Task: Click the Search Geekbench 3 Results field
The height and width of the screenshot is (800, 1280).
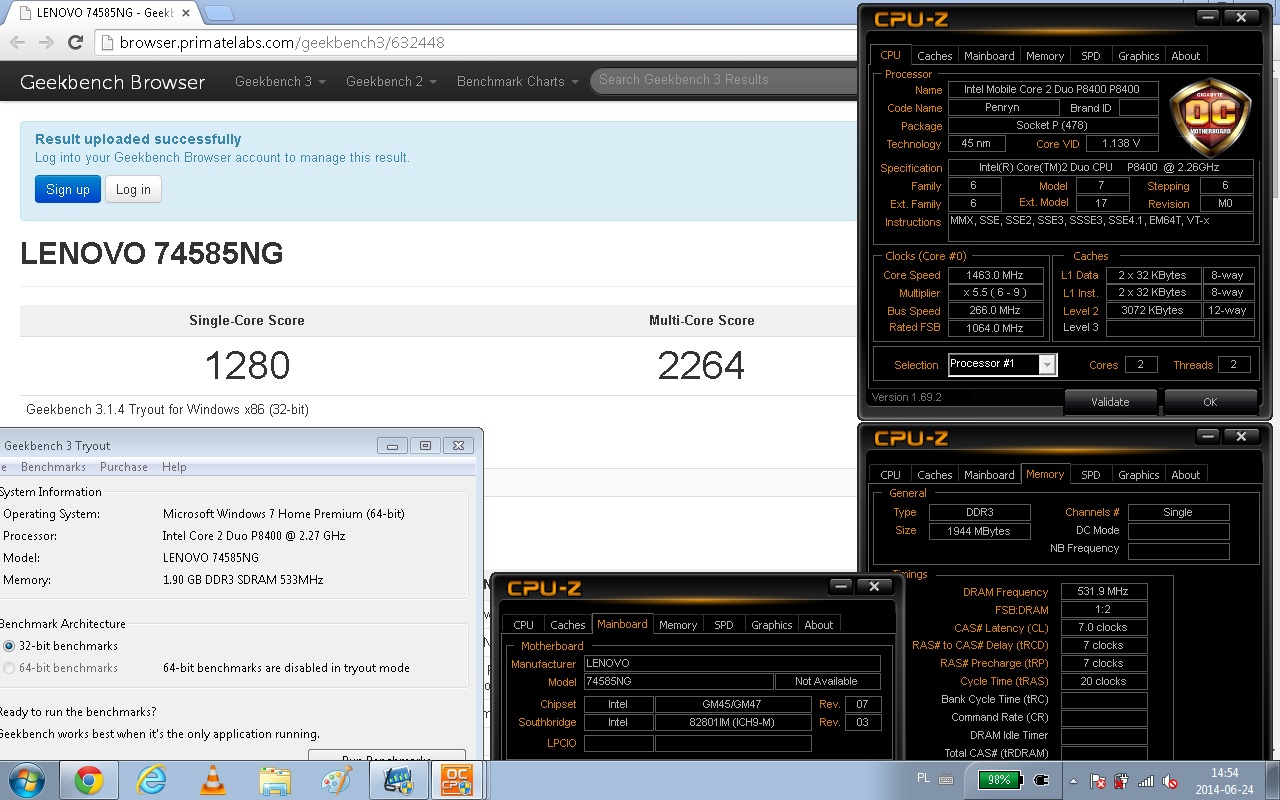Action: [x=722, y=80]
